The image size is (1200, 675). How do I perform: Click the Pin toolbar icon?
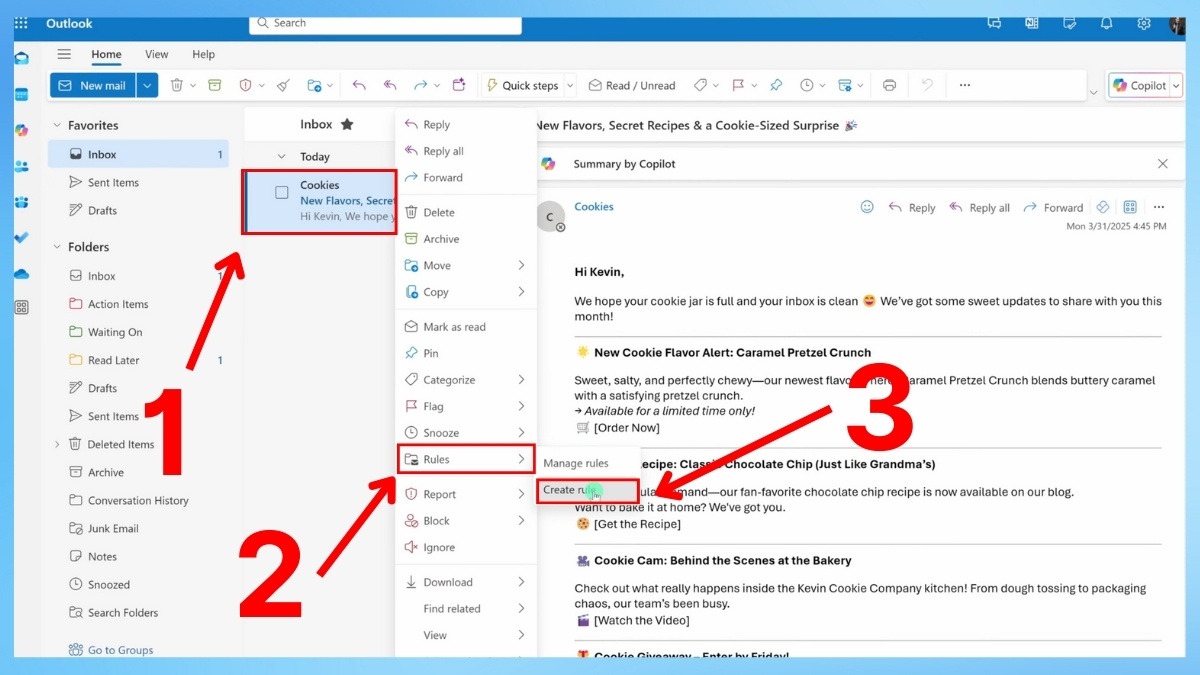coord(776,85)
